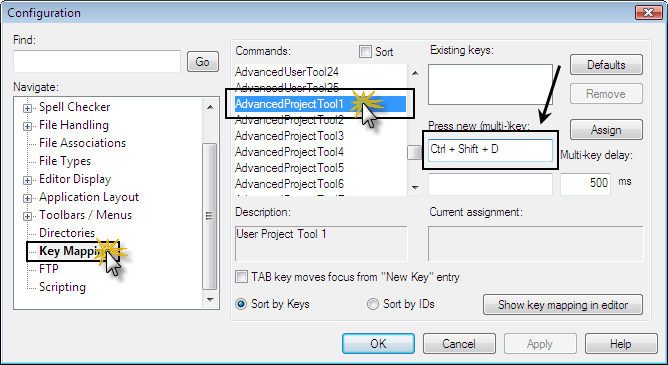Click the Navigate tree scroll-up arrow

click(x=210, y=107)
